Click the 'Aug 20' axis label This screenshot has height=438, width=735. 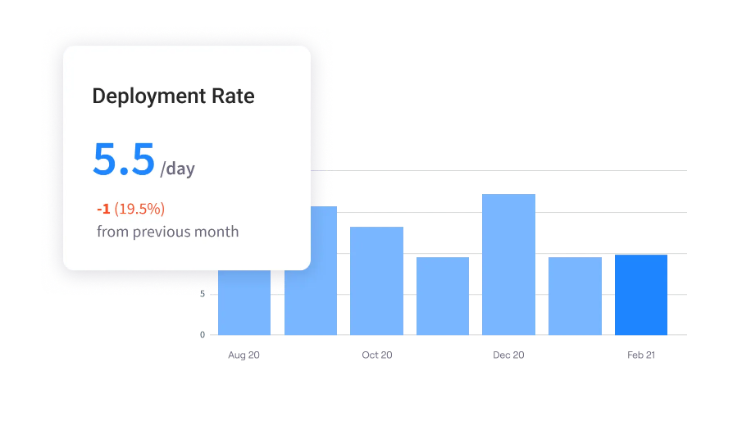click(x=244, y=355)
